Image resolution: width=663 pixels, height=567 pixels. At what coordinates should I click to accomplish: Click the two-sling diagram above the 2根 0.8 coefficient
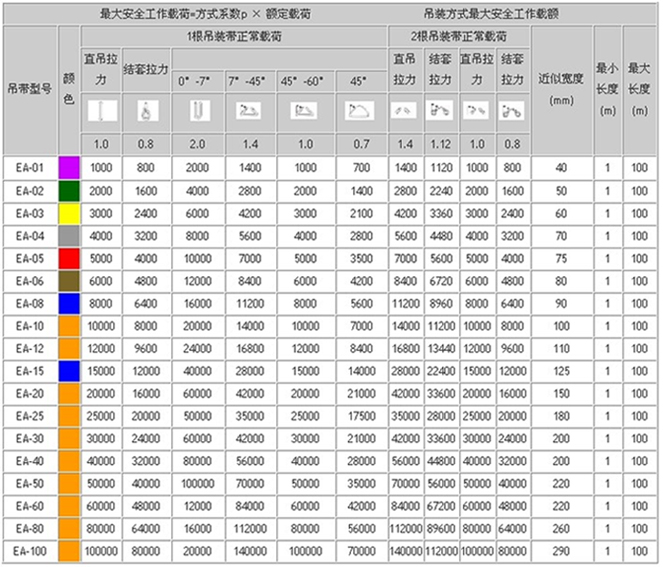(512, 110)
